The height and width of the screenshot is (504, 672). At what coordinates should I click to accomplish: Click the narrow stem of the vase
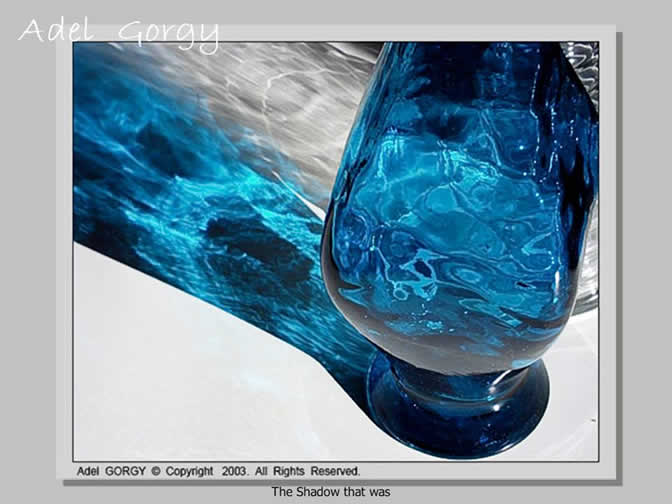click(455, 368)
